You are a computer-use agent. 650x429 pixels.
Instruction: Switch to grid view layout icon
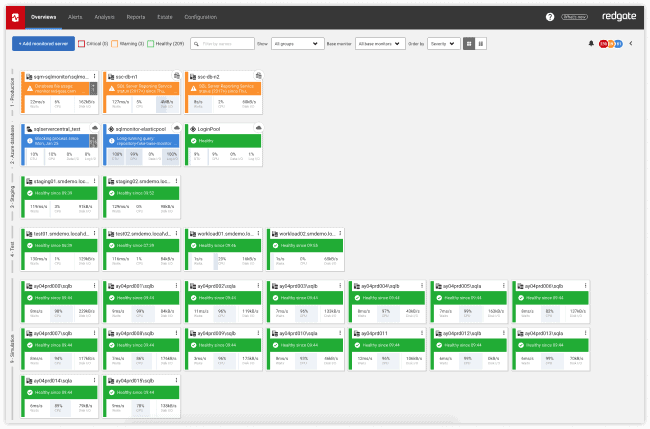coord(470,44)
